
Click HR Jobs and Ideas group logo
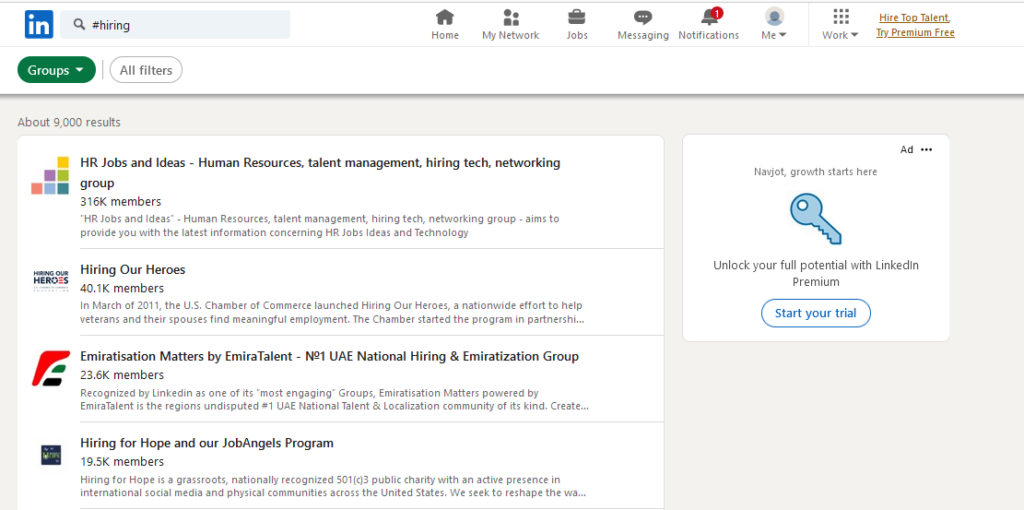[x=50, y=176]
